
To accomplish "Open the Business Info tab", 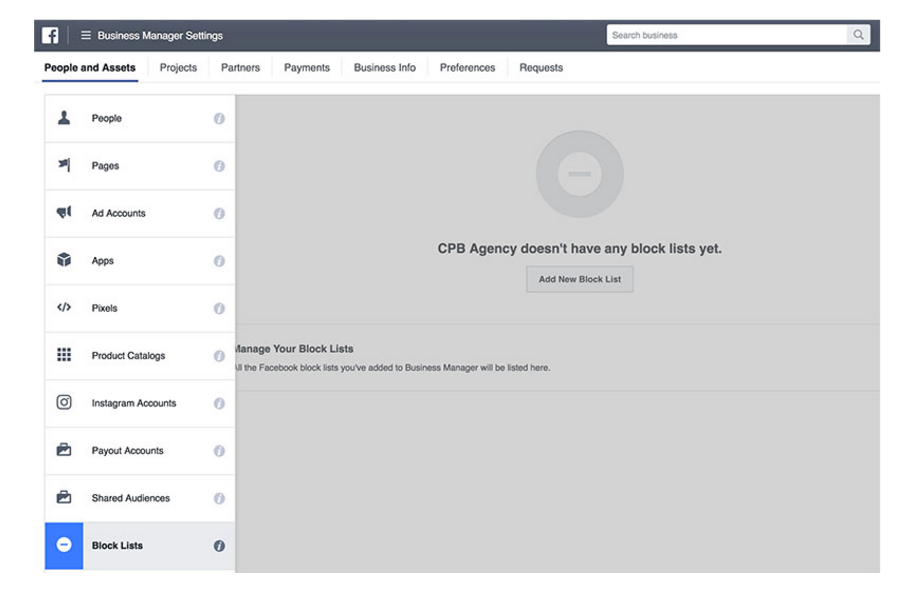I will (385, 68).
